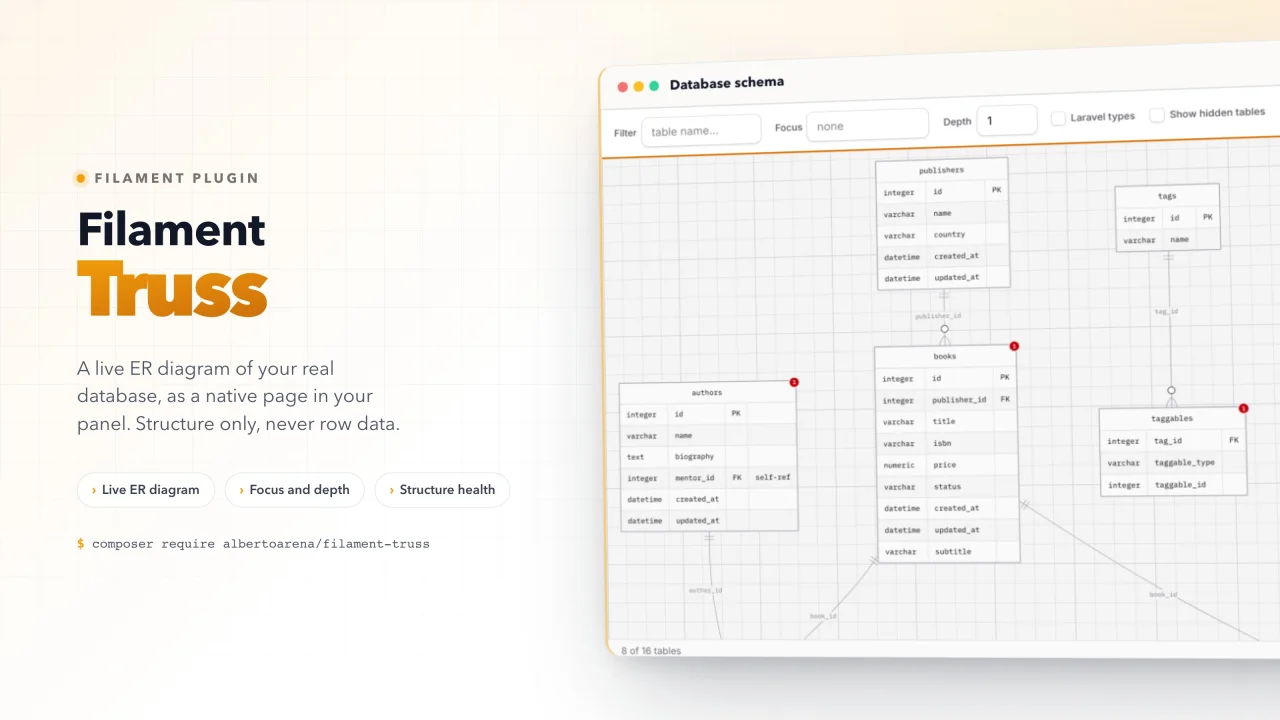Click the FILAMENT PLUGIN label
The height and width of the screenshot is (720, 1280).
pyautogui.click(x=176, y=178)
